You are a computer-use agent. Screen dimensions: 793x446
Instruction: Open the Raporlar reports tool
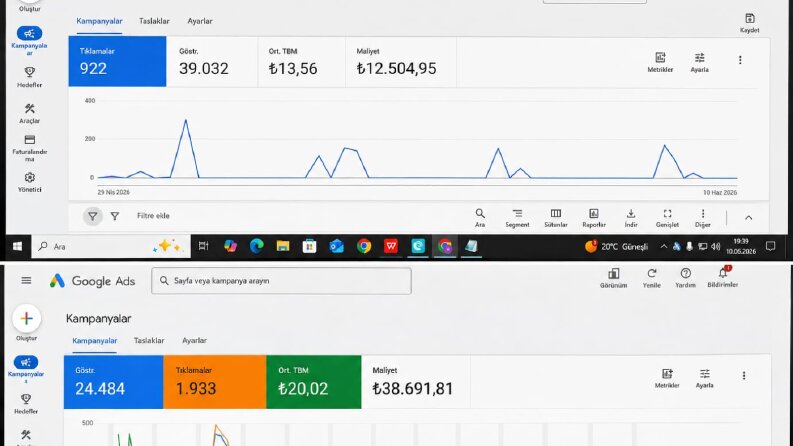click(x=594, y=217)
